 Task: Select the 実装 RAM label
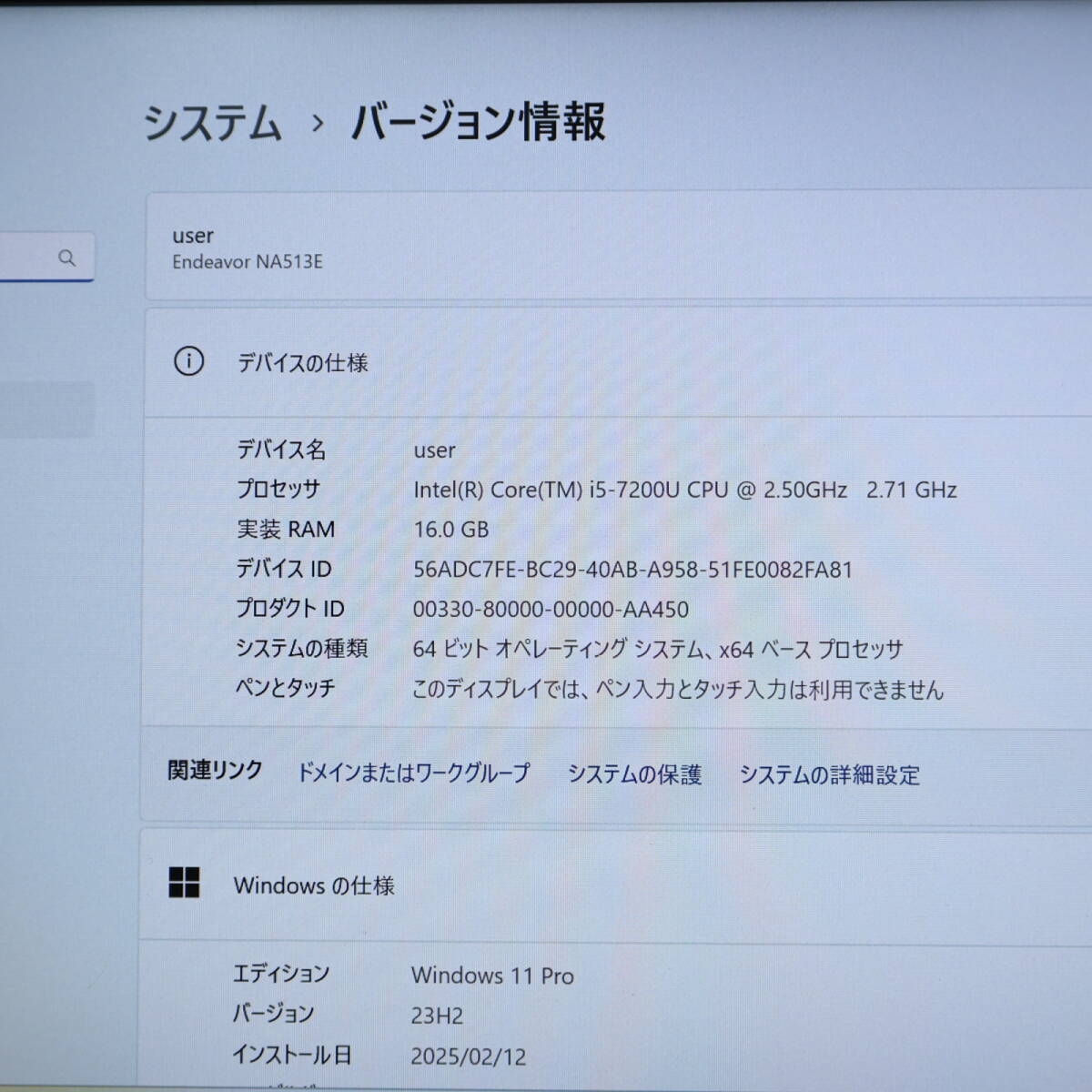(x=286, y=530)
